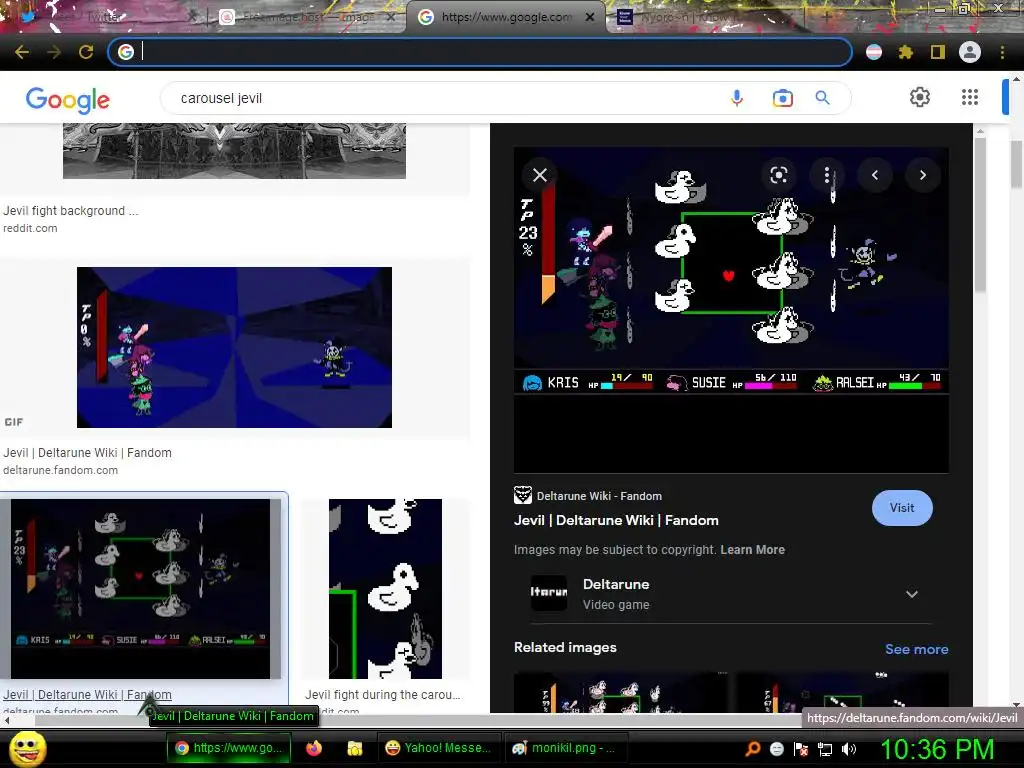Click the blue magnifier search button

click(822, 98)
